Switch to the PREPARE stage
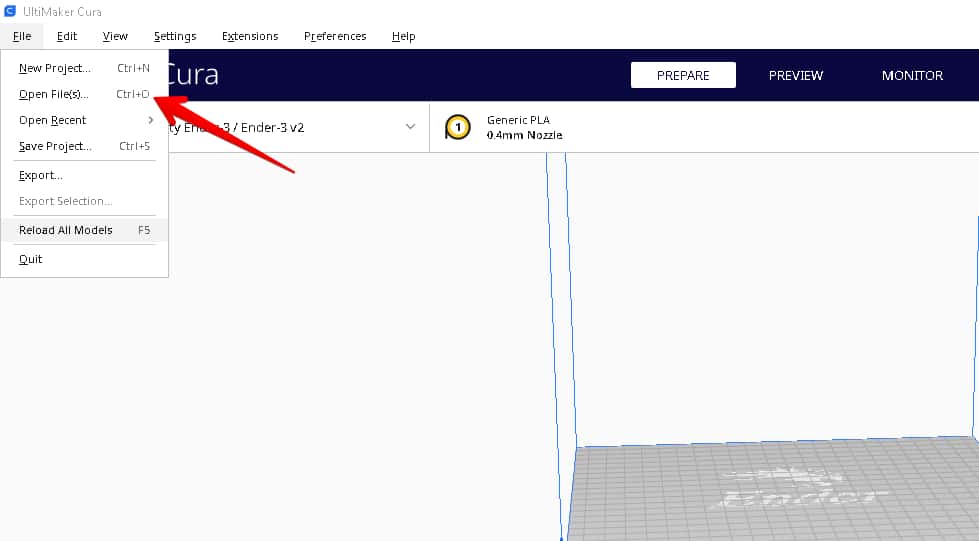This screenshot has height=541, width=979. click(x=683, y=75)
